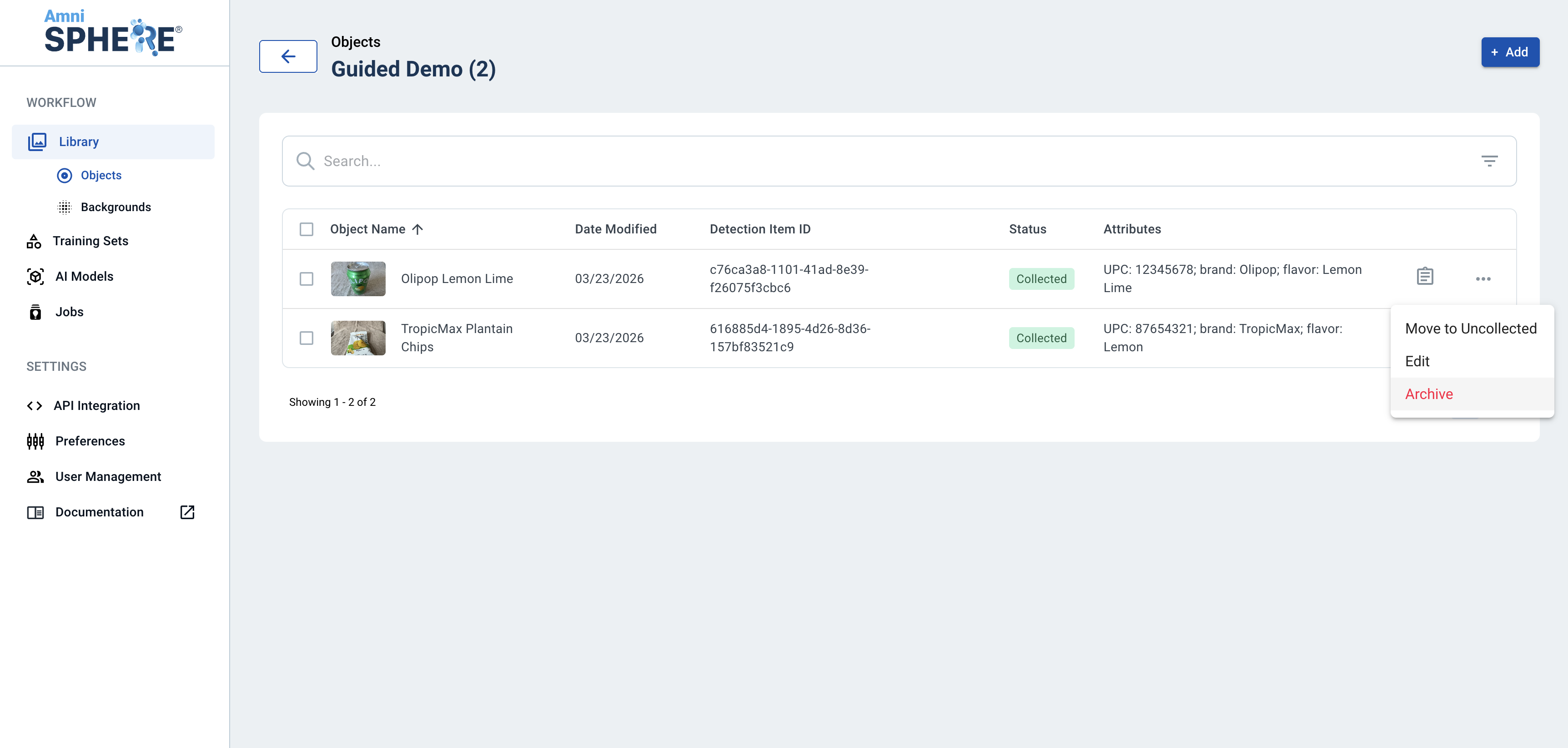Viewport: 1568px width, 748px height.
Task: Choose Move to Uncollected from menu
Action: (x=1471, y=329)
